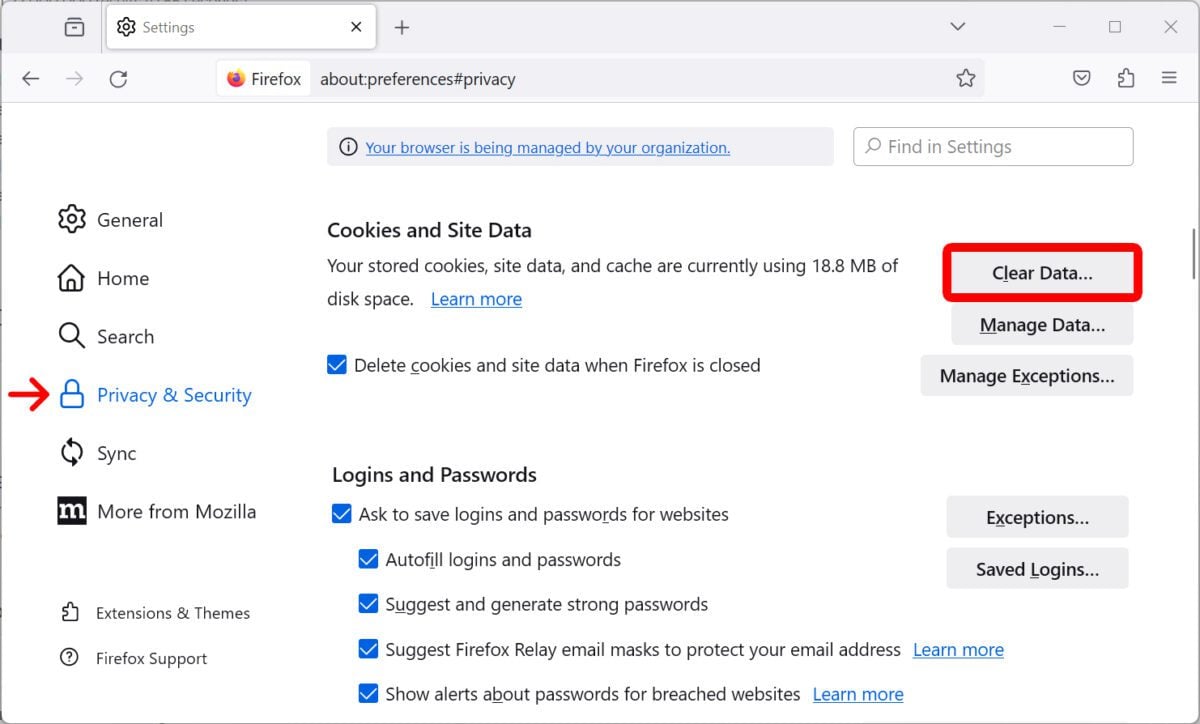
Task: Click the browser back navigation arrow
Action: pyautogui.click(x=31, y=78)
